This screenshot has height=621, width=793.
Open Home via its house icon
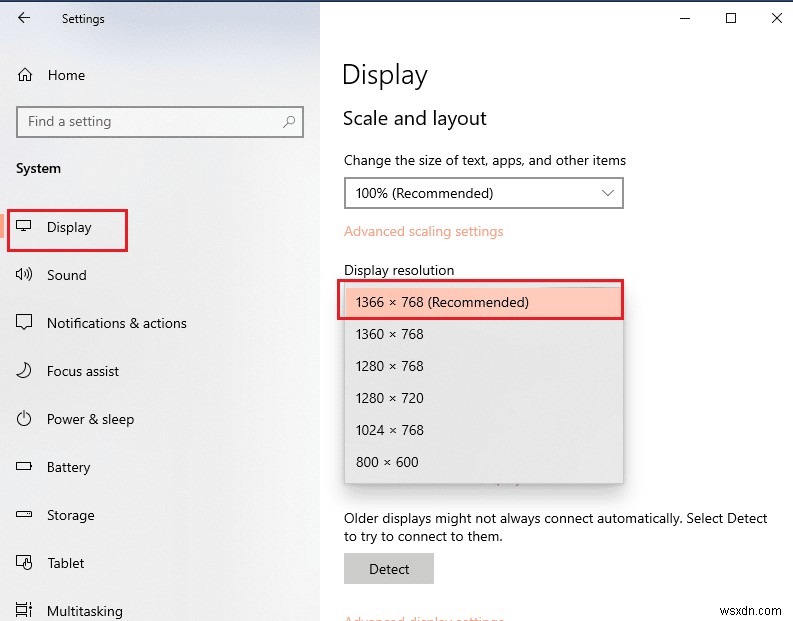25,75
